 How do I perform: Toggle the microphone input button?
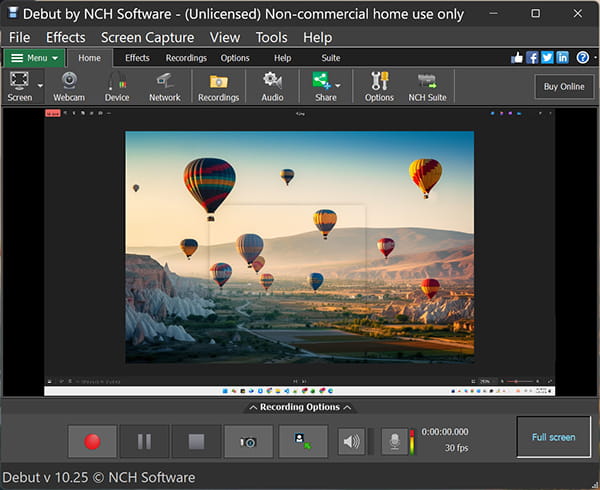(x=395, y=441)
